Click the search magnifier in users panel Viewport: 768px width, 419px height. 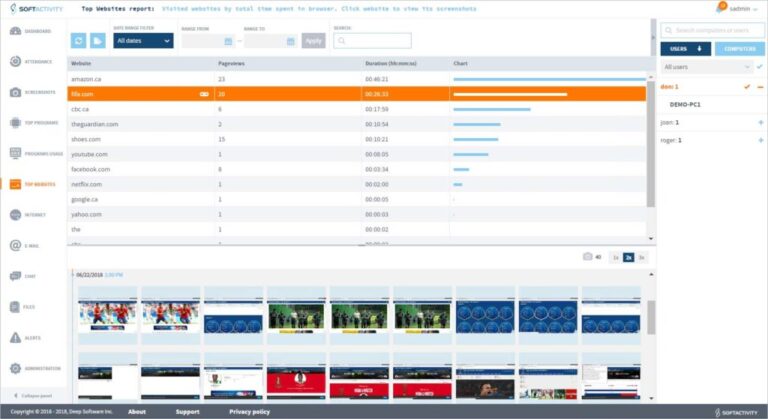pos(668,30)
